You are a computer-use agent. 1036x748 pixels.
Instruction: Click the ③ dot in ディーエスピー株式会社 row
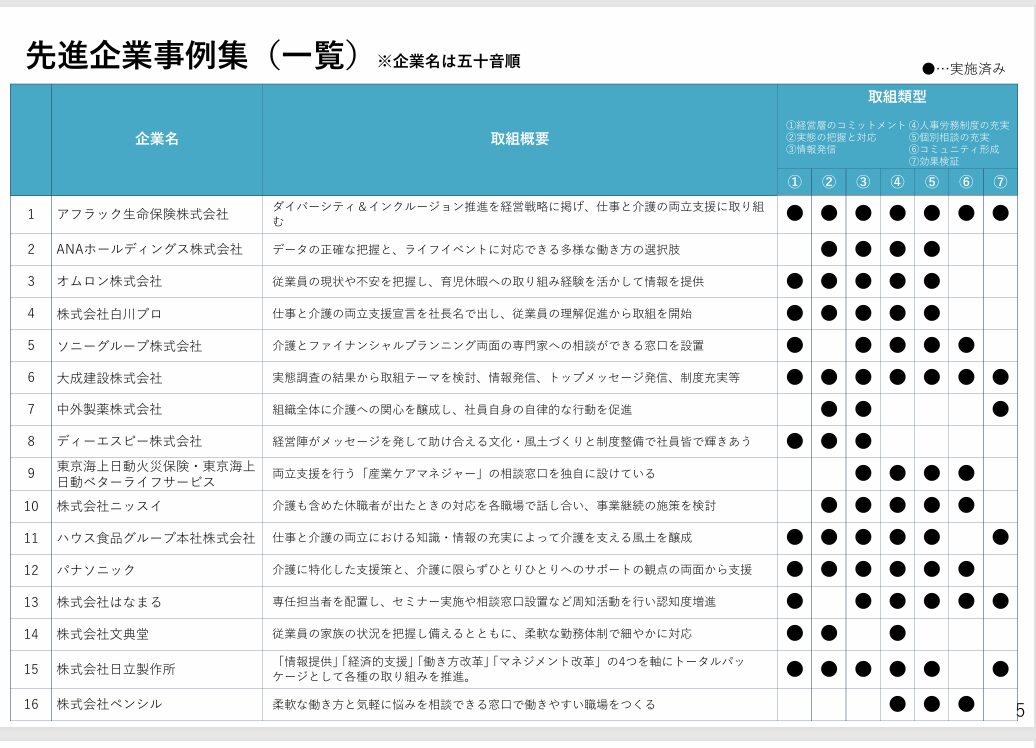[863, 441]
